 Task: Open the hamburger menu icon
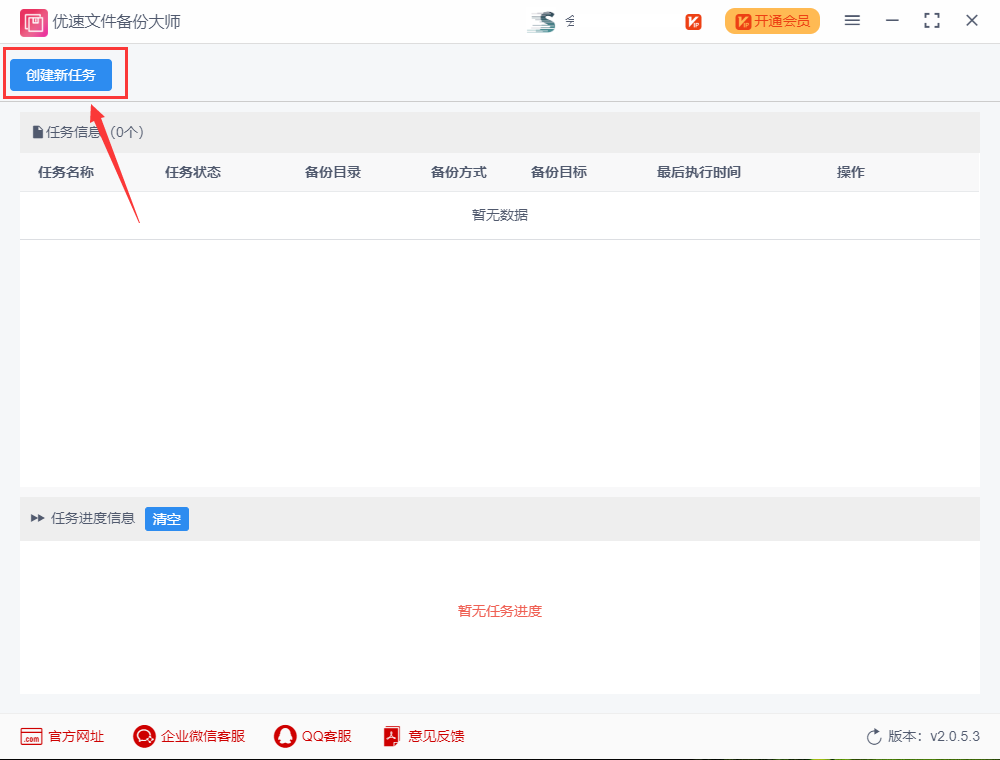click(x=852, y=20)
